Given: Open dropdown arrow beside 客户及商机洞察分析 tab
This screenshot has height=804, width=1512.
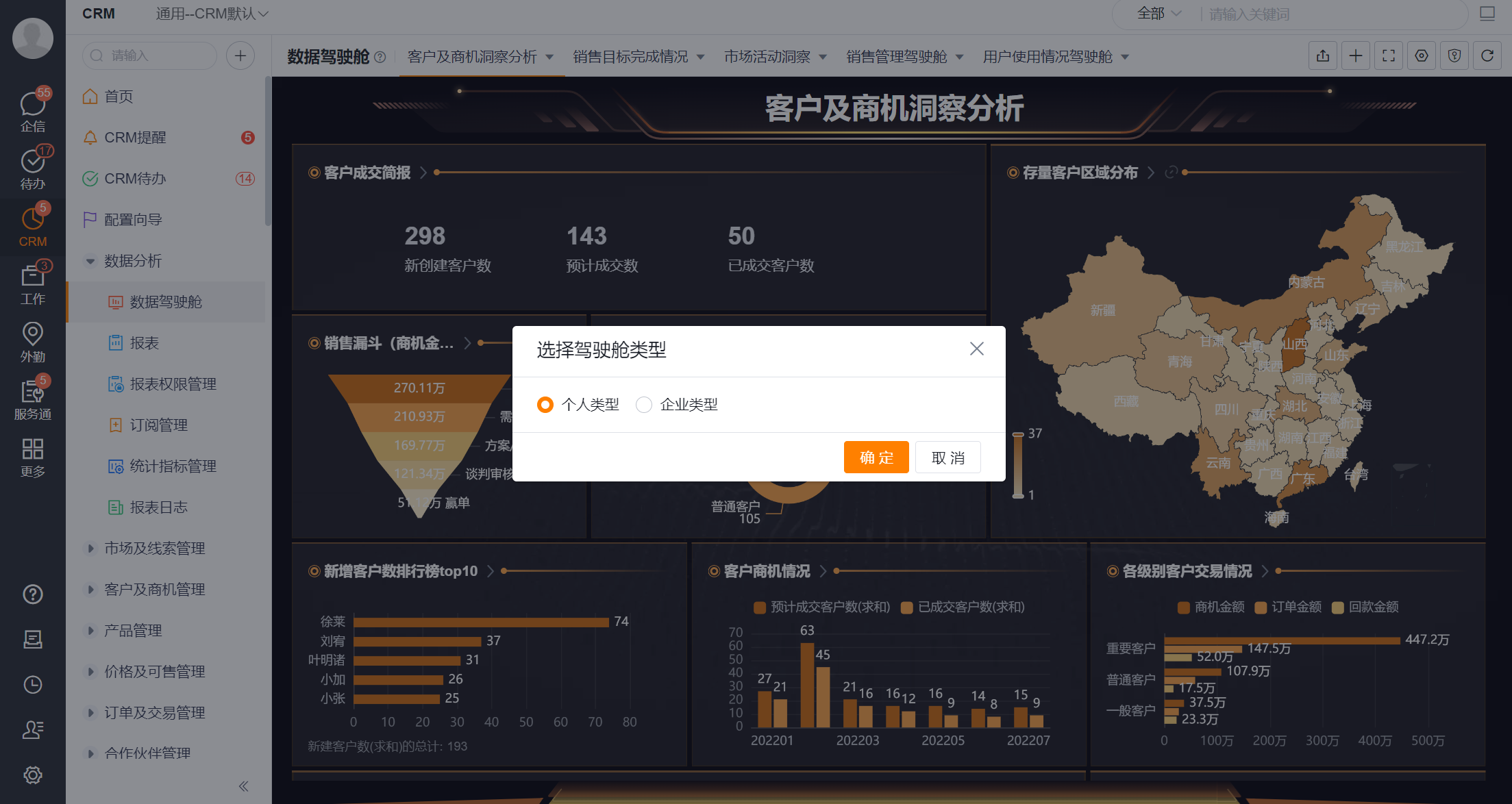Looking at the screenshot, I should [549, 57].
